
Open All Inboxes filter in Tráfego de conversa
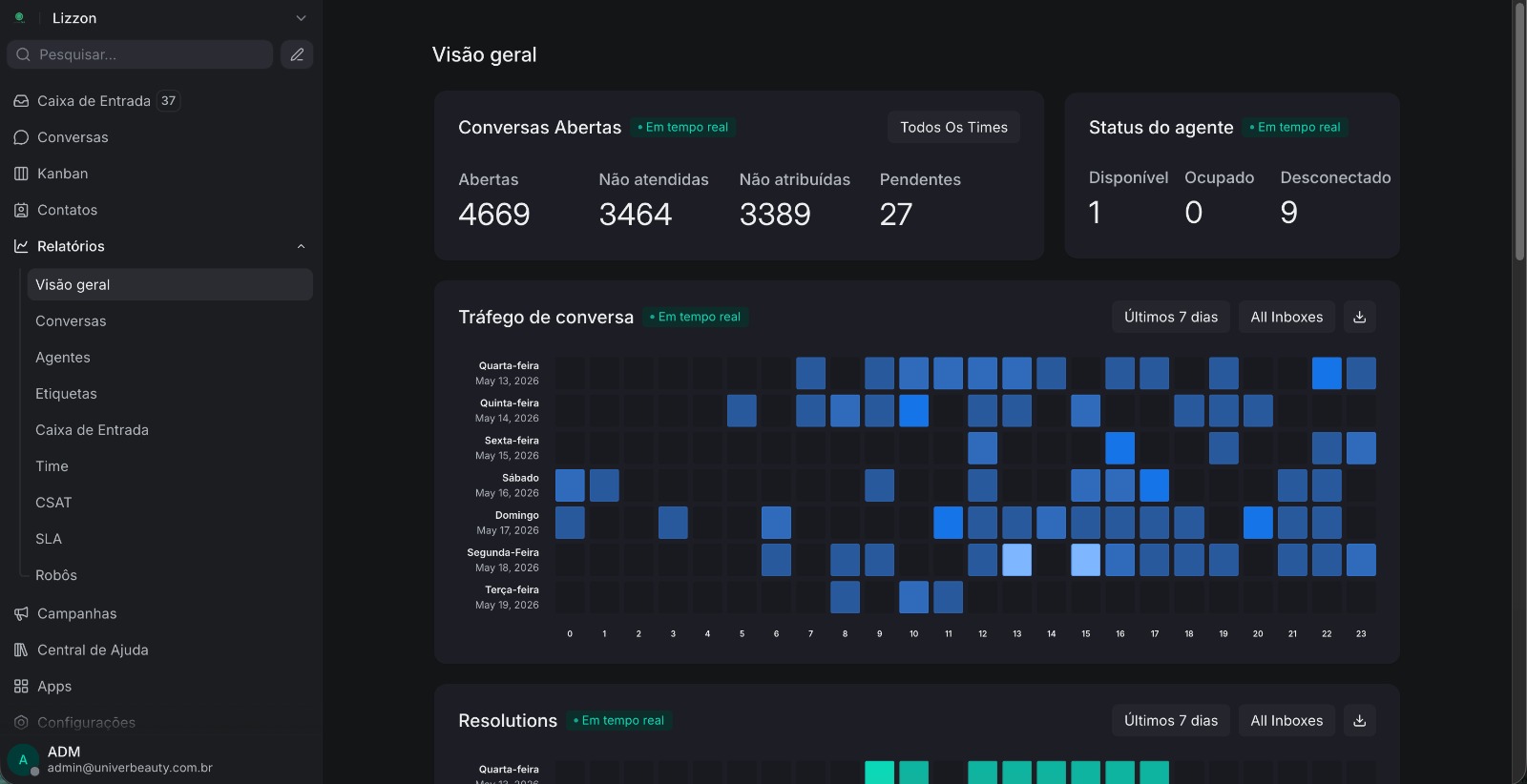click(1286, 317)
